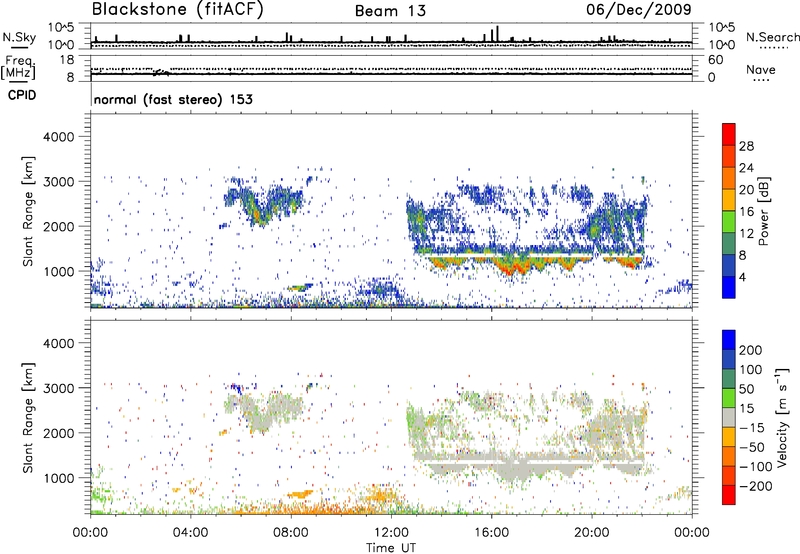This screenshot has width=800, height=554.
Task: Click the tallest noise spike near 16:00
Action: coord(497,34)
